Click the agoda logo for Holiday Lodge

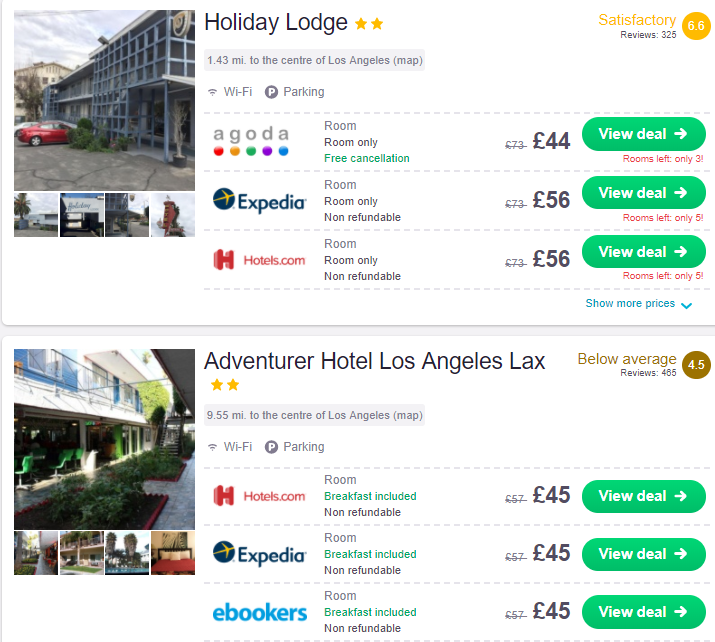click(x=251, y=141)
